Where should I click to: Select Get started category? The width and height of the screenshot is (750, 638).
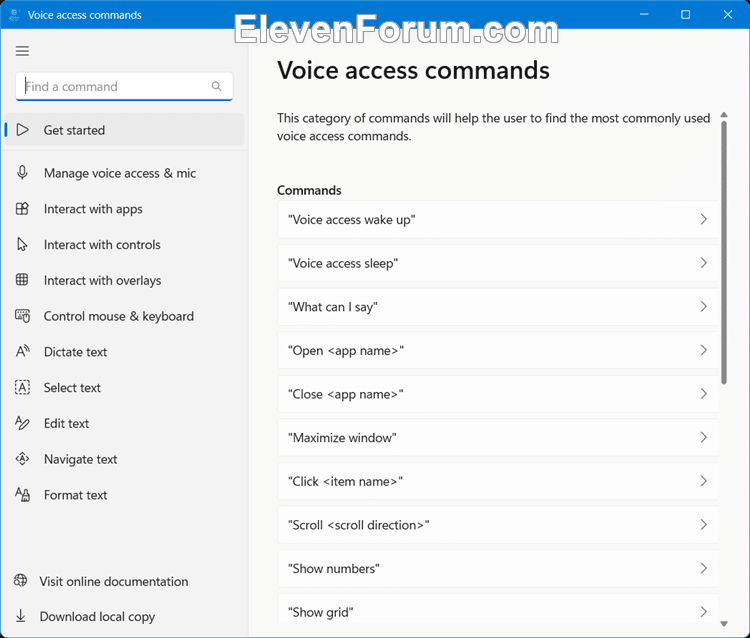click(124, 130)
